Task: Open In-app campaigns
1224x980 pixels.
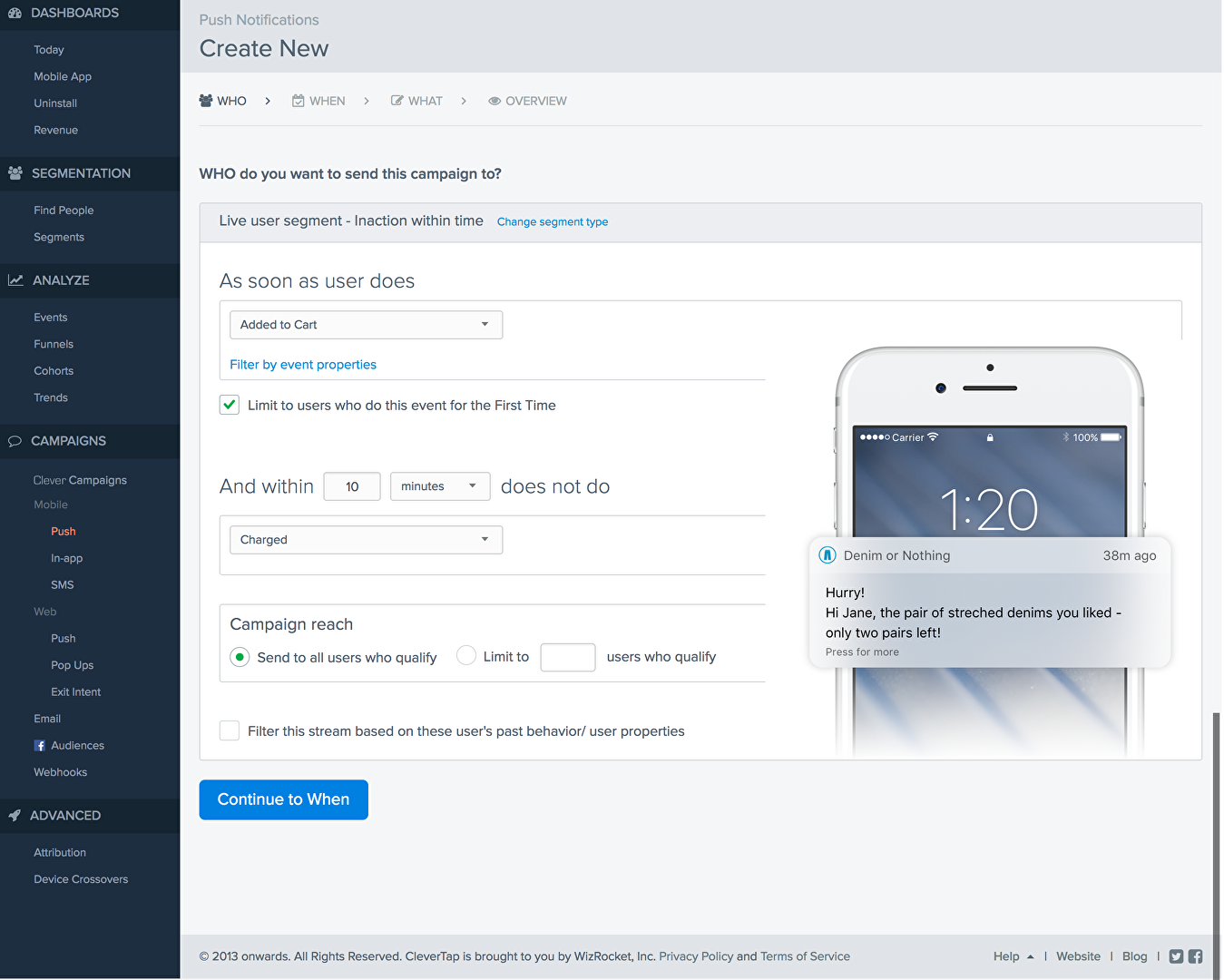Action: tap(66, 558)
